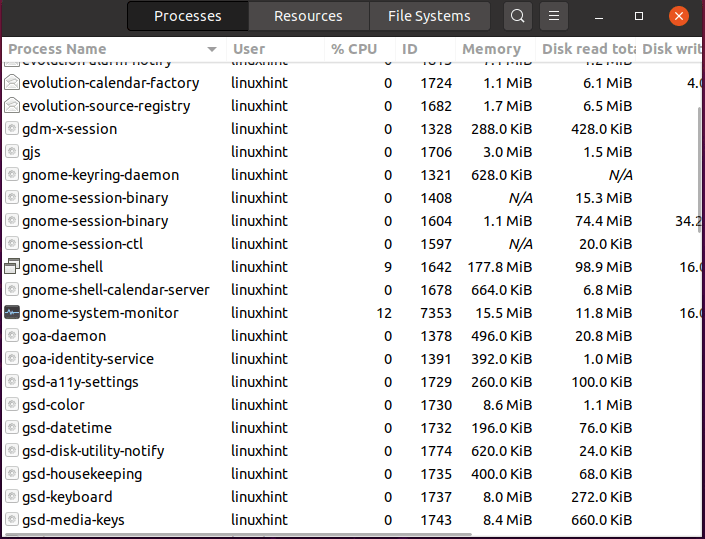Click the gnome-system-monitor graph icon
Viewport: 705px width, 539px height.
coord(12,312)
